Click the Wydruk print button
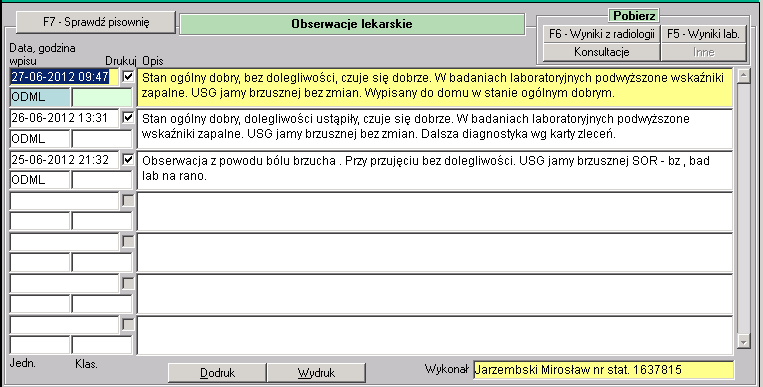Image resolution: width=763 pixels, height=387 pixels. click(x=316, y=373)
